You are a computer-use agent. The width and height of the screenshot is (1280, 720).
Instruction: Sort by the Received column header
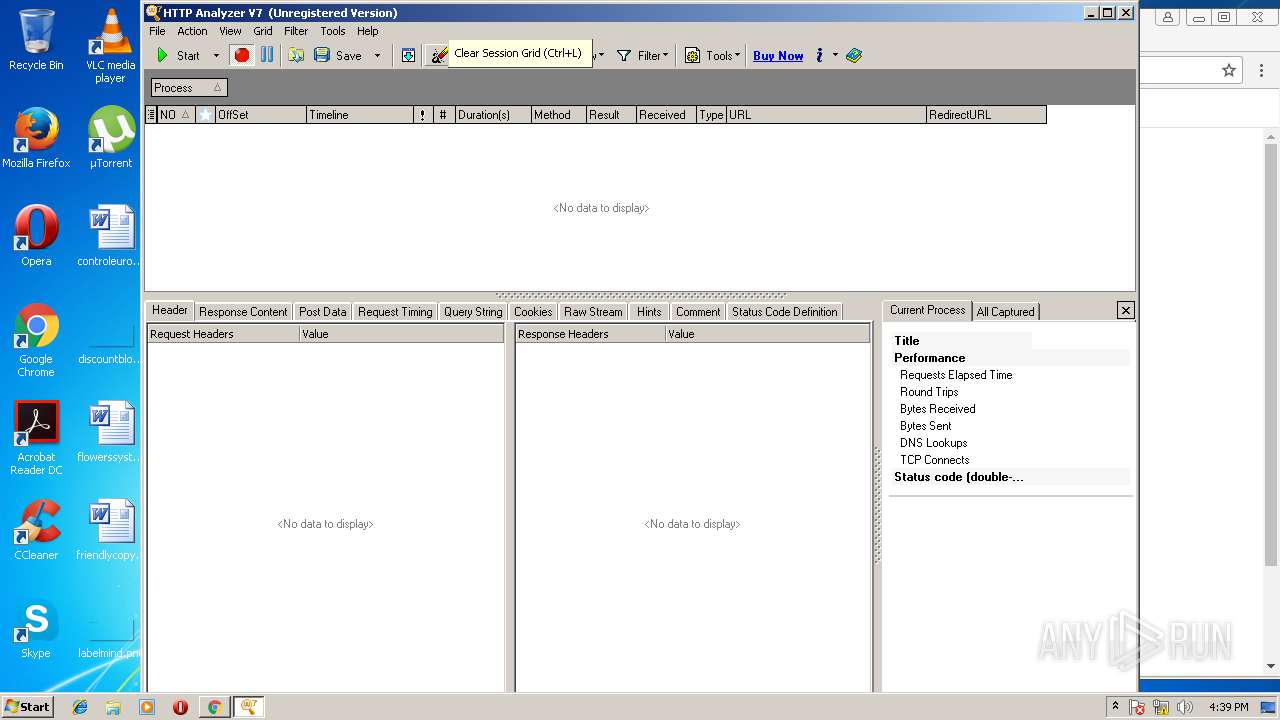click(x=666, y=115)
